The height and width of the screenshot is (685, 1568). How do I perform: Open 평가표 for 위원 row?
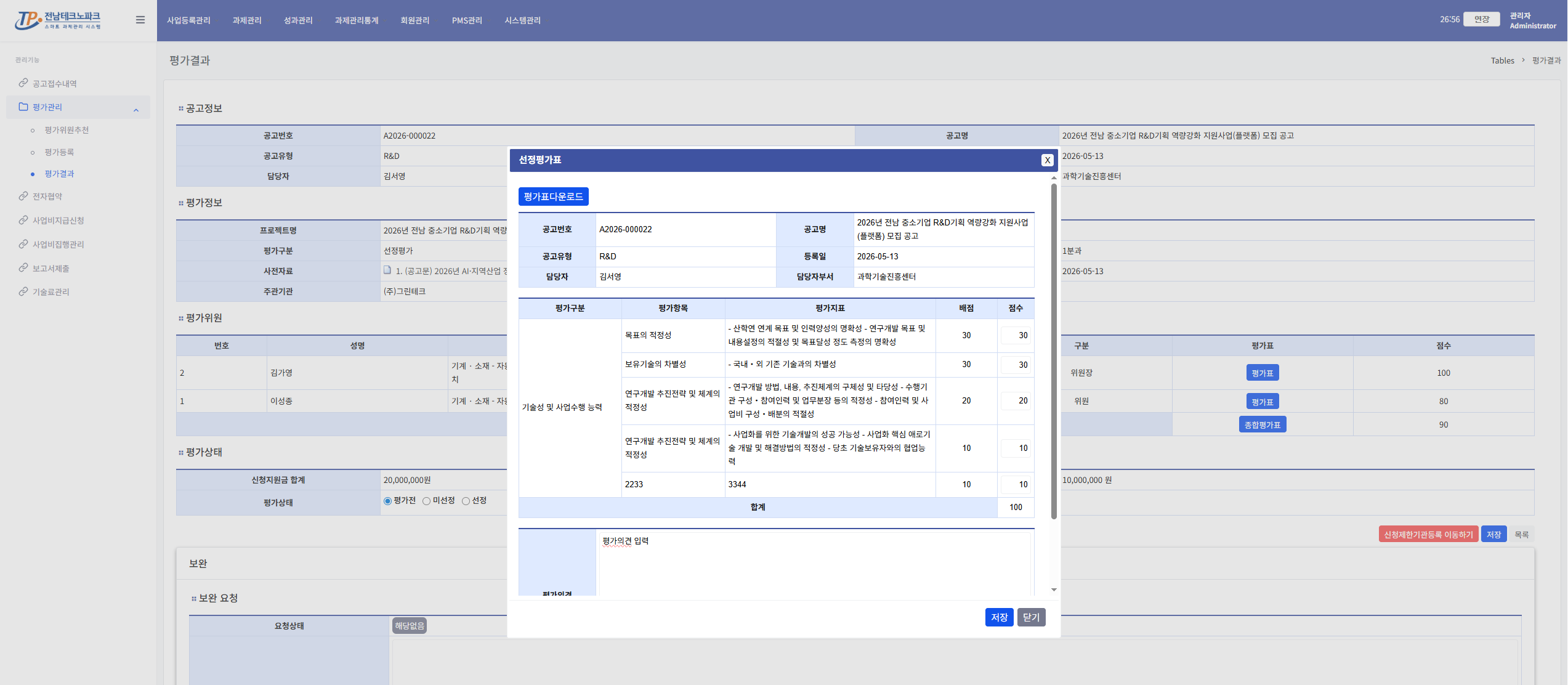(x=1262, y=402)
